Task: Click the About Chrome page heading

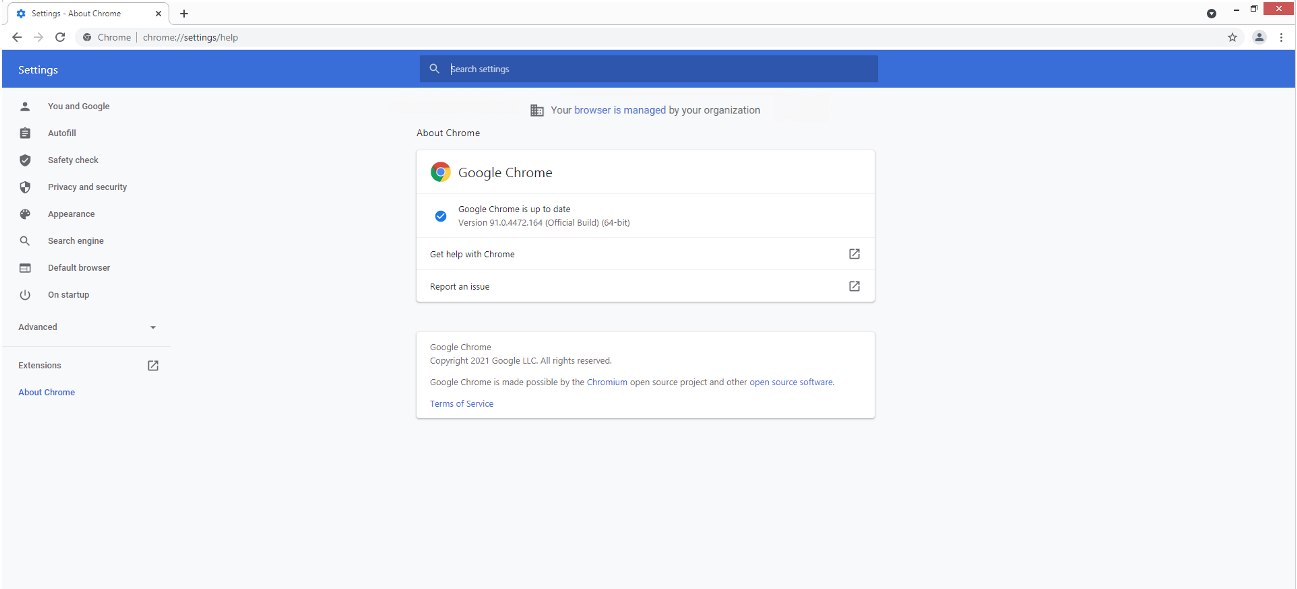Action: point(448,133)
